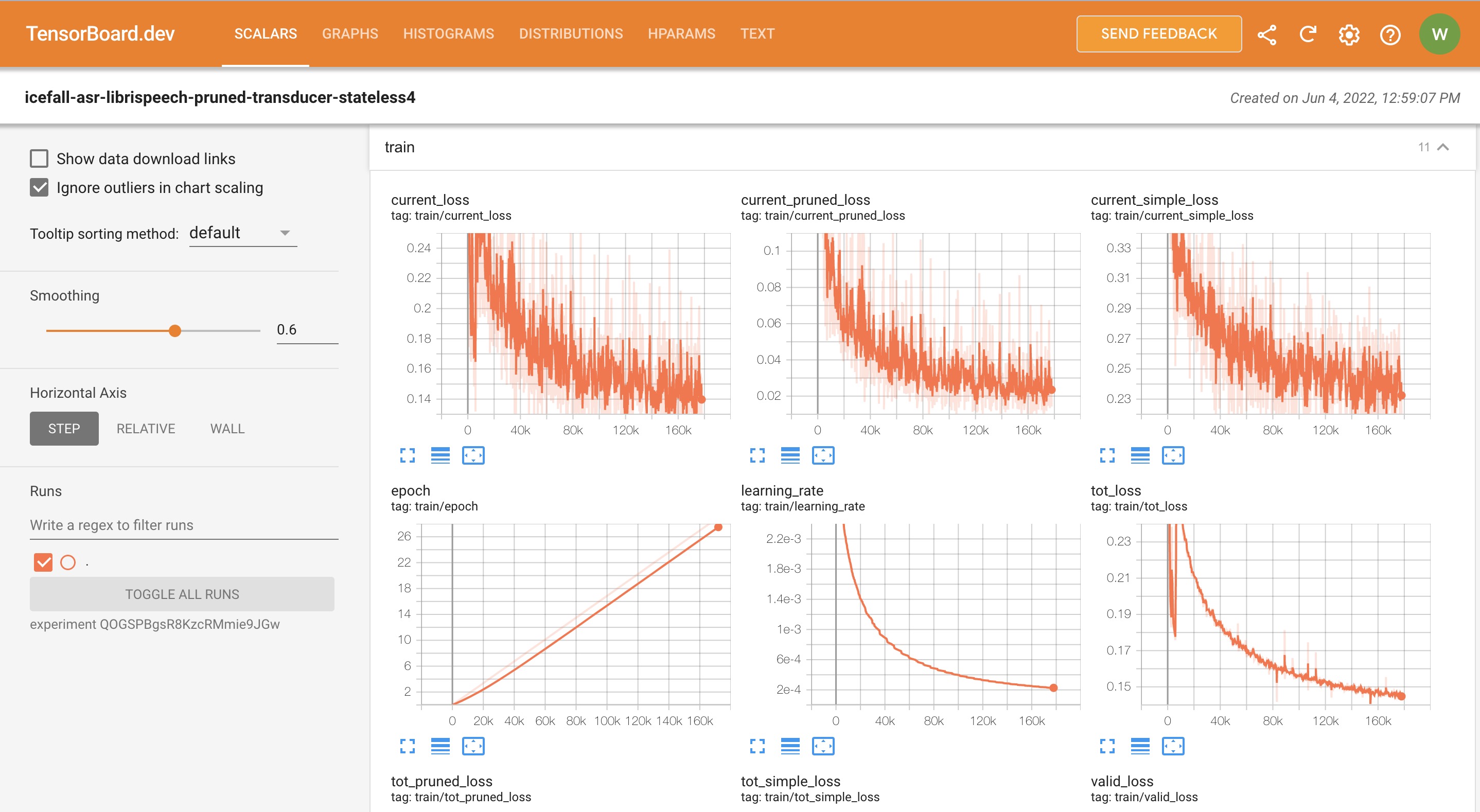
Task: Switch to the GRAPHS tab
Action: tap(350, 33)
